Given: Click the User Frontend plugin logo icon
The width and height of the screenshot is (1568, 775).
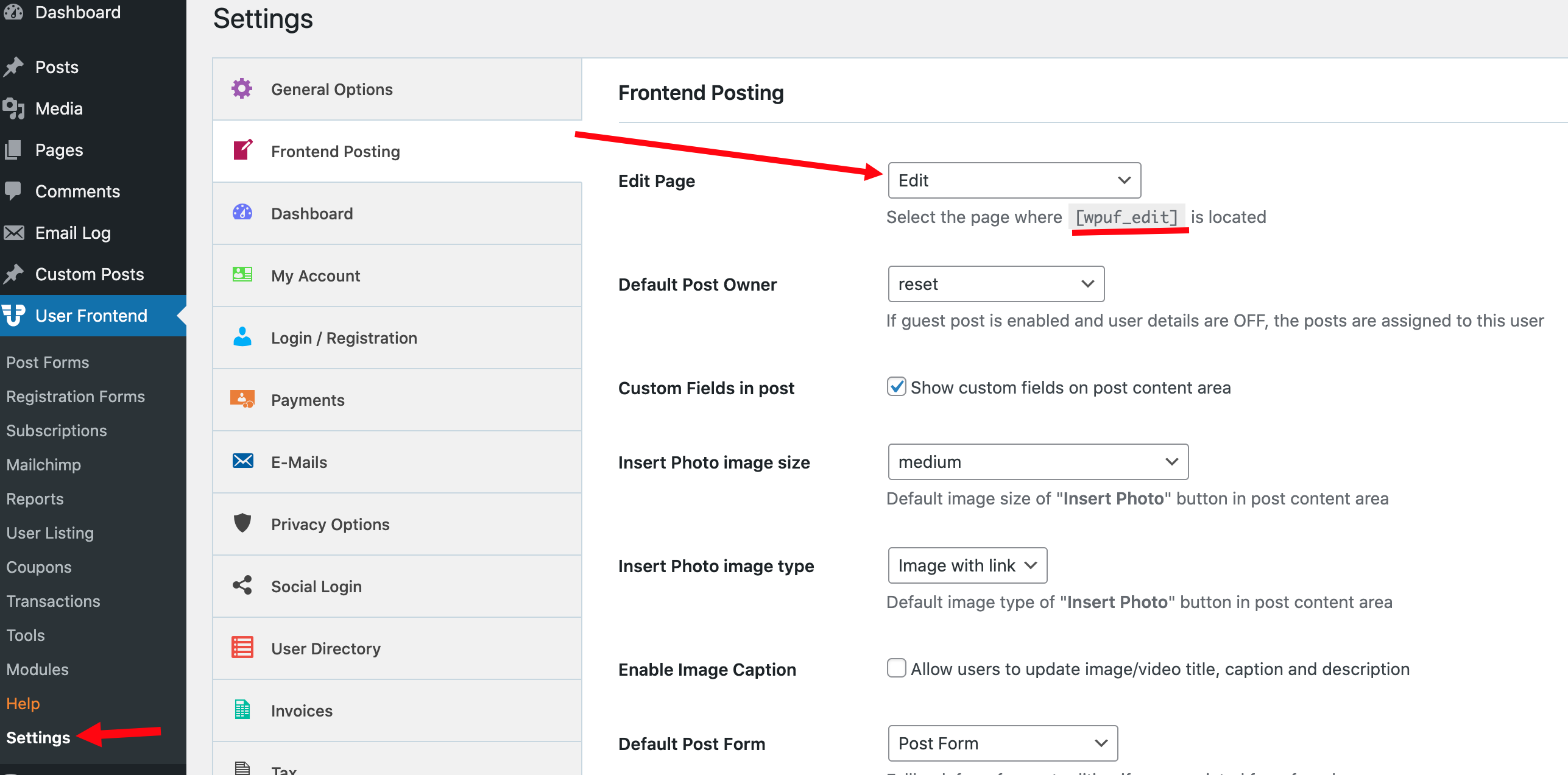Looking at the screenshot, I should click(13, 316).
